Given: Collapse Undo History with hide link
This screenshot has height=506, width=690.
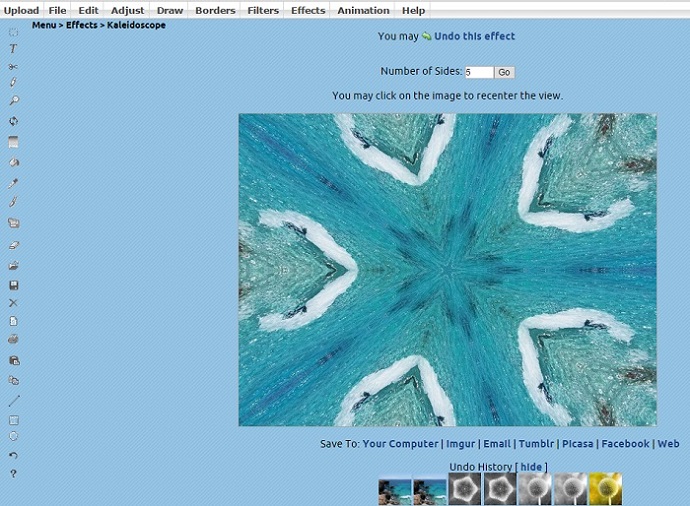Looking at the screenshot, I should point(532,467).
